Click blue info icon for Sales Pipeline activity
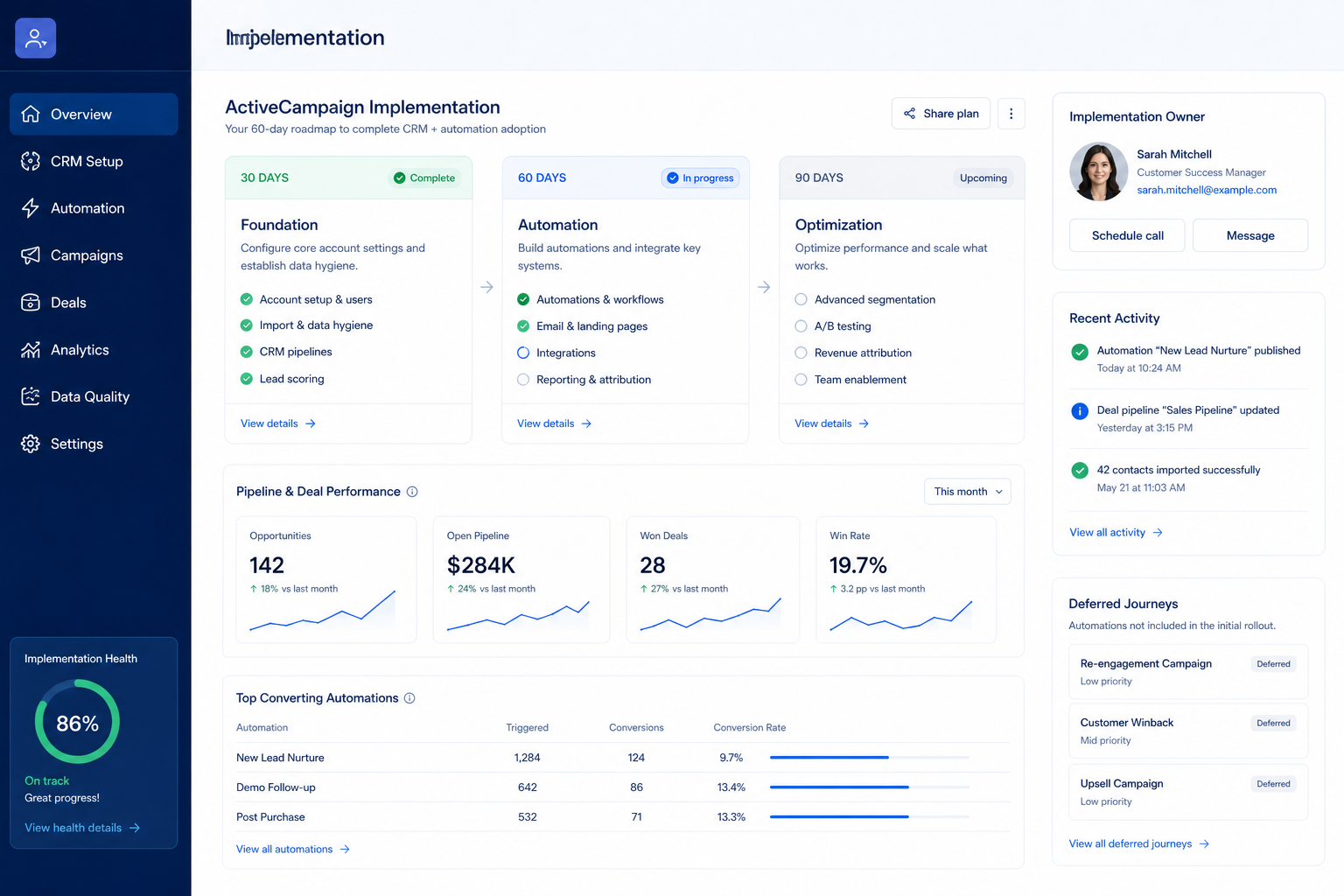 point(1080,411)
